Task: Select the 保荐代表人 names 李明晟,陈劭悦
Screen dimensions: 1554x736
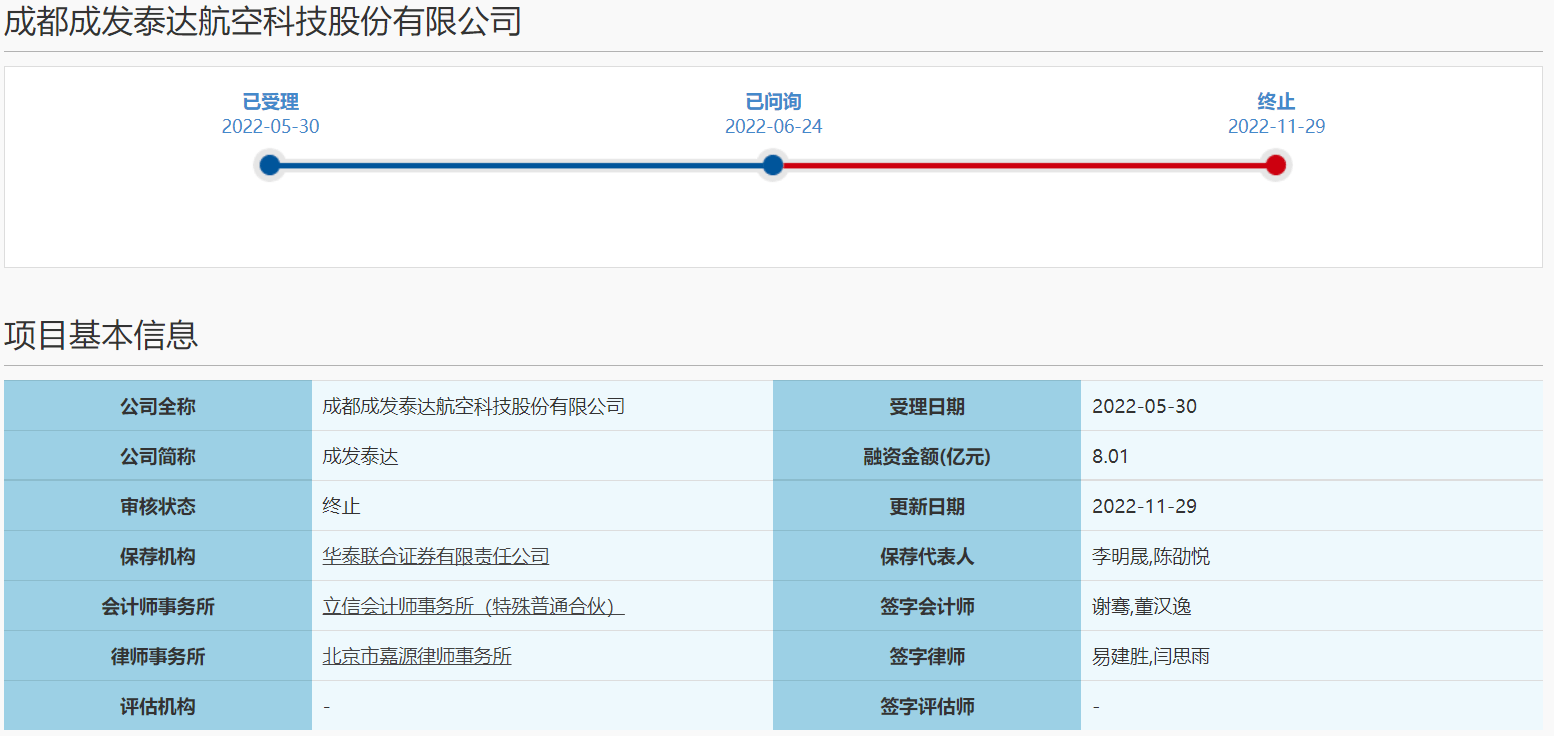Action: pos(1150,556)
